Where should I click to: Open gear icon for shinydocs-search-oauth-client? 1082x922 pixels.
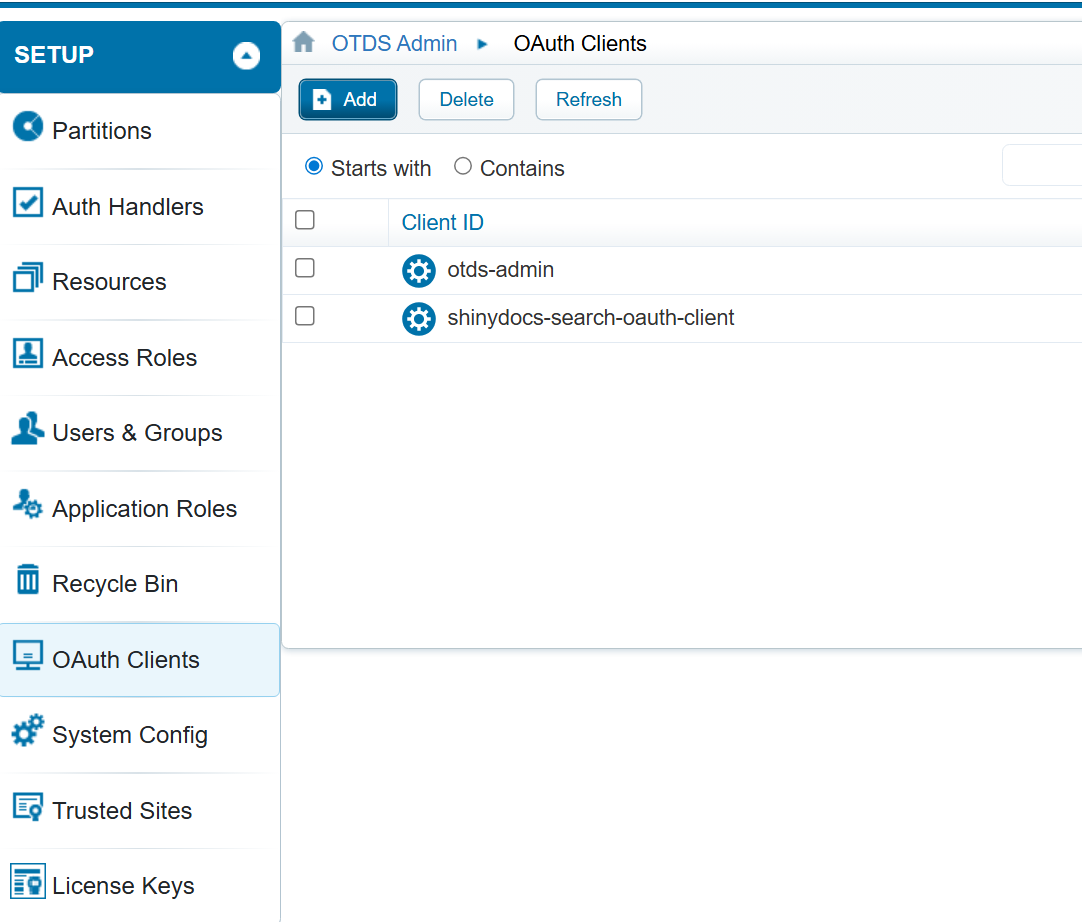[x=419, y=319]
